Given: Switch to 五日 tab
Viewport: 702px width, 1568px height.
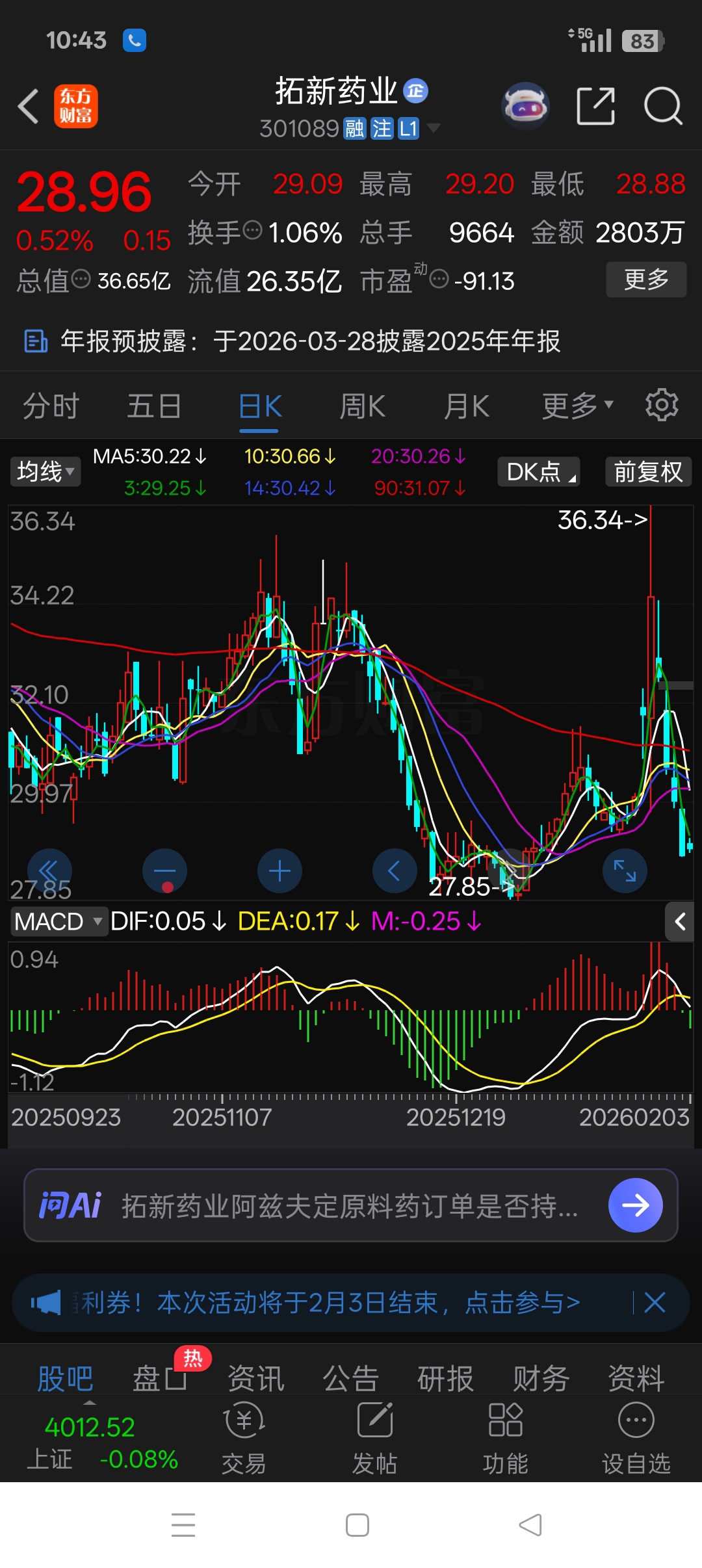Looking at the screenshot, I should coord(154,406).
